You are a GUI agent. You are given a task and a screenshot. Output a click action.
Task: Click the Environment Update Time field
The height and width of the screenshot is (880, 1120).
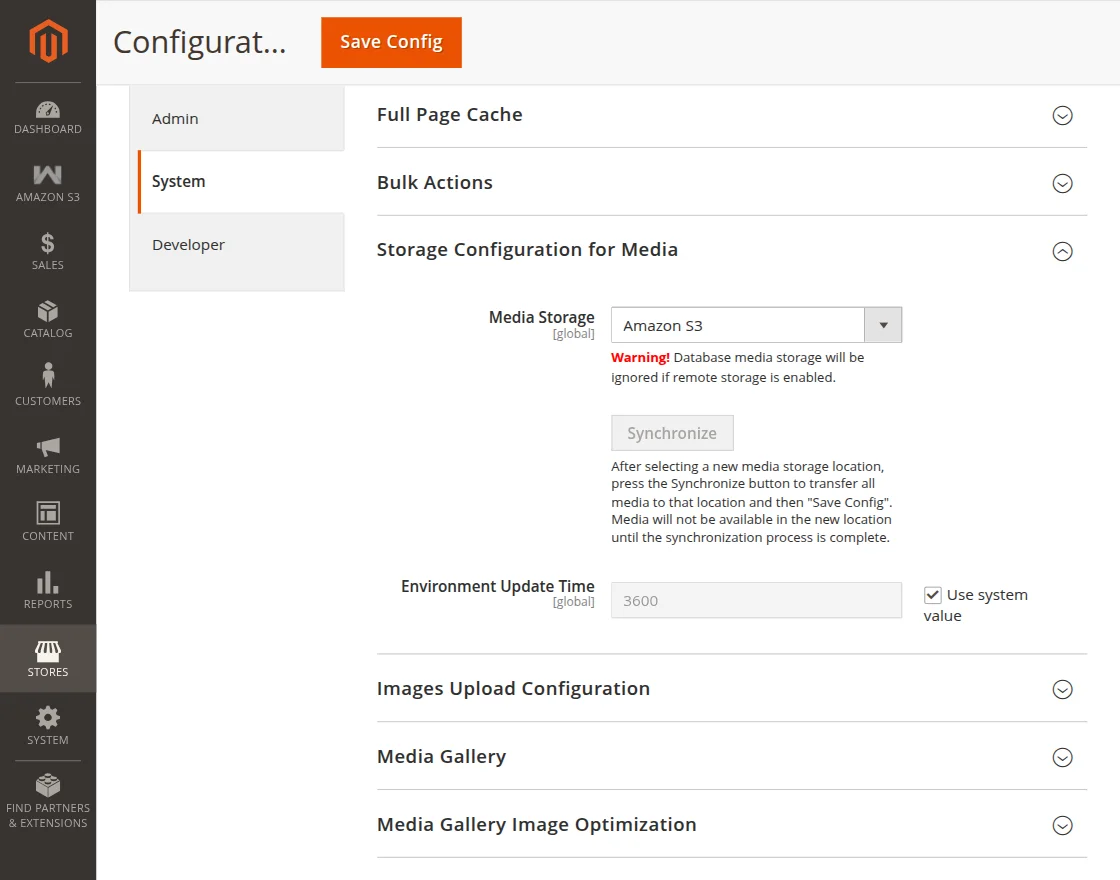[756, 601]
